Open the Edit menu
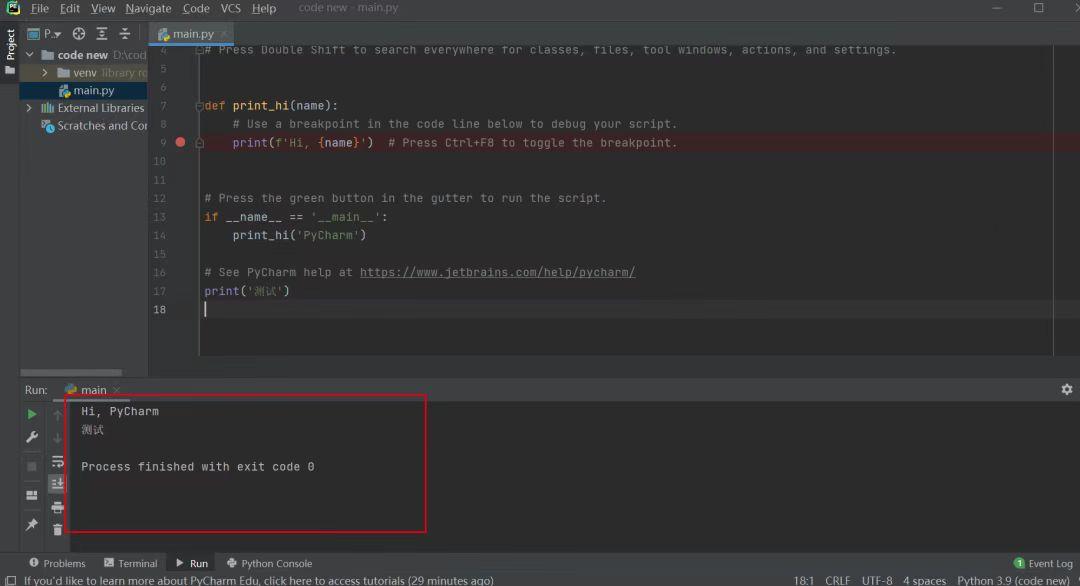 coord(70,8)
